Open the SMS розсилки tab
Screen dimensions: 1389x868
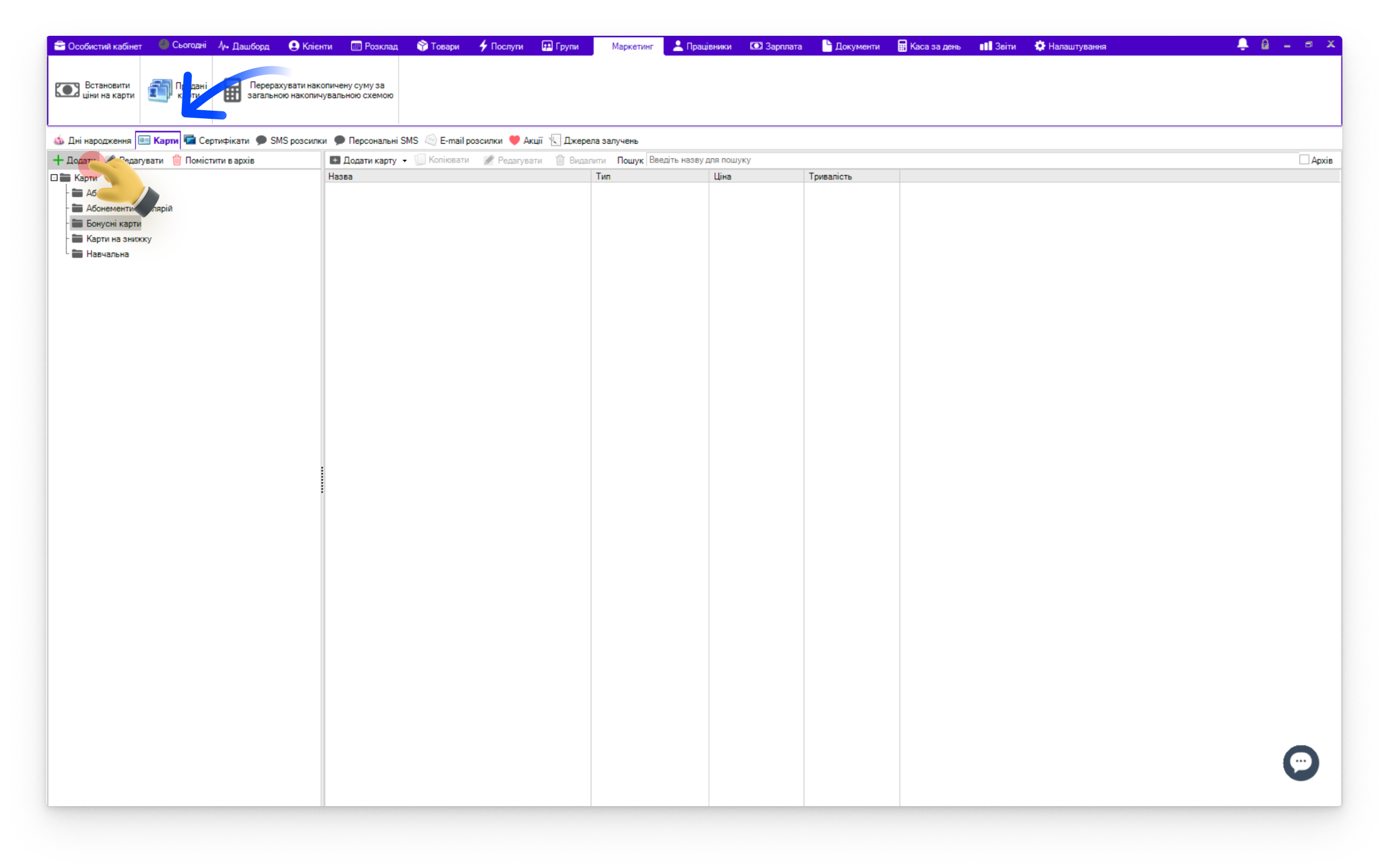pos(291,141)
